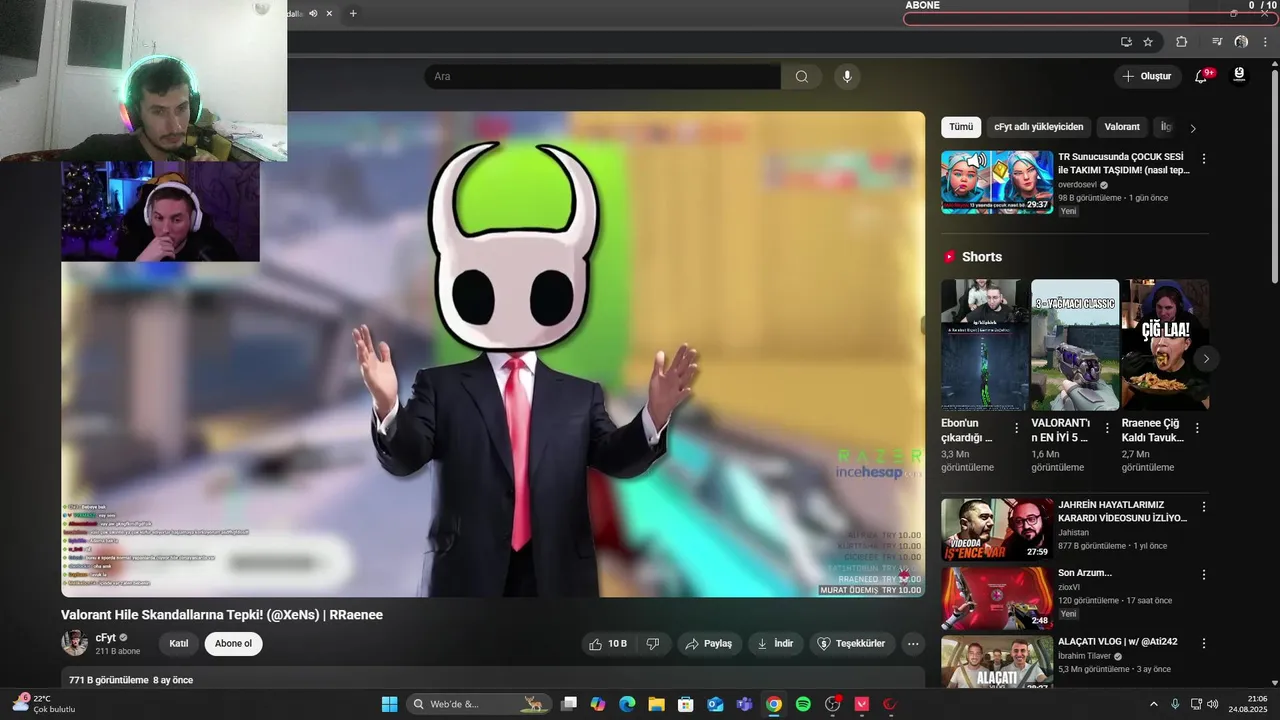Mute the tab via speaker icon
This screenshot has height=720, width=1280.
point(313,13)
